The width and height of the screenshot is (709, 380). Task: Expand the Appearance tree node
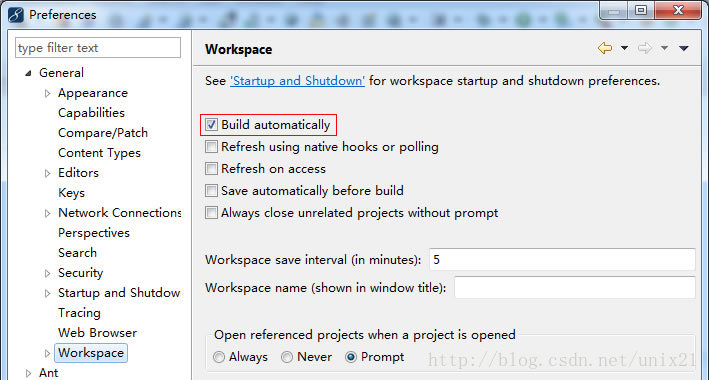pyautogui.click(x=47, y=93)
